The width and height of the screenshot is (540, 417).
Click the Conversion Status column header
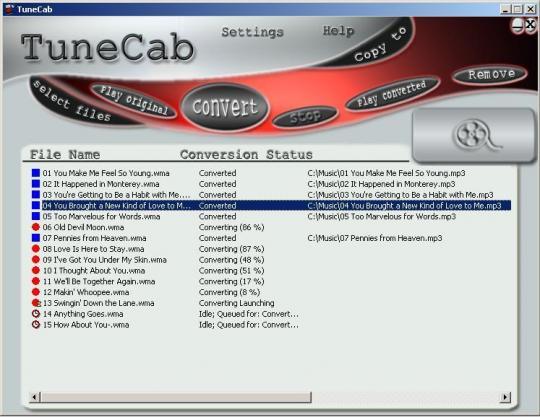point(246,155)
